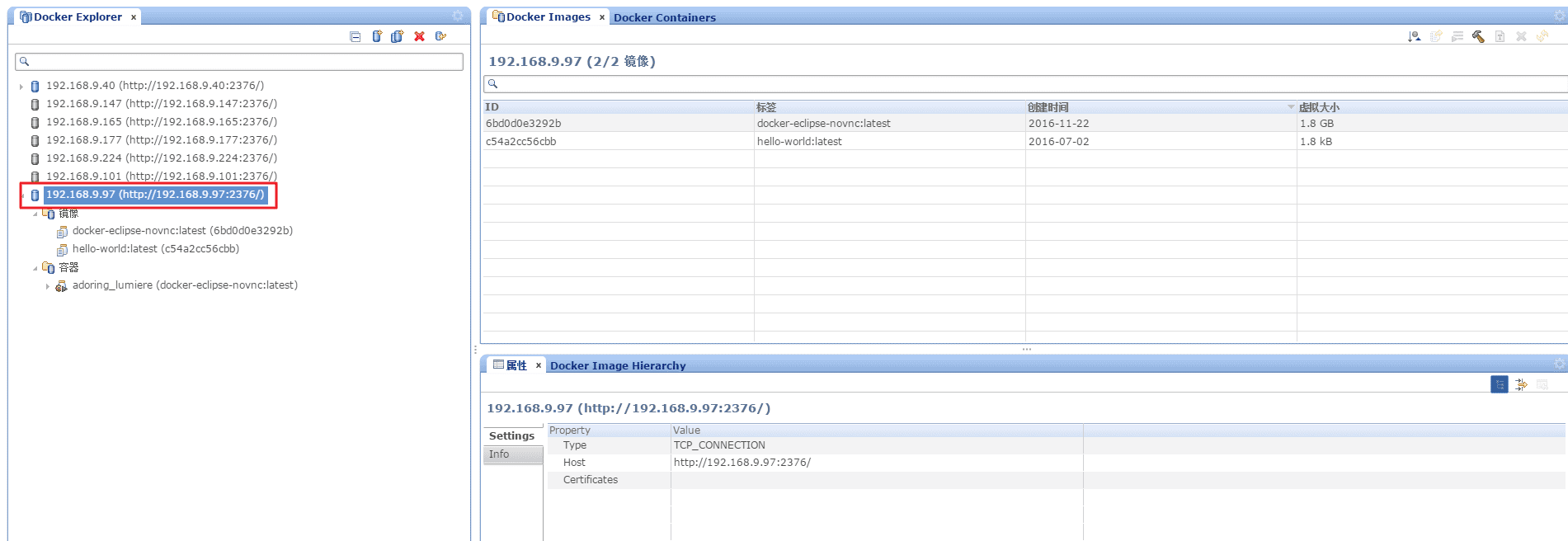Click Host value http://192.168.9.97:2376/
The height and width of the screenshot is (541, 1568).
coord(742,463)
